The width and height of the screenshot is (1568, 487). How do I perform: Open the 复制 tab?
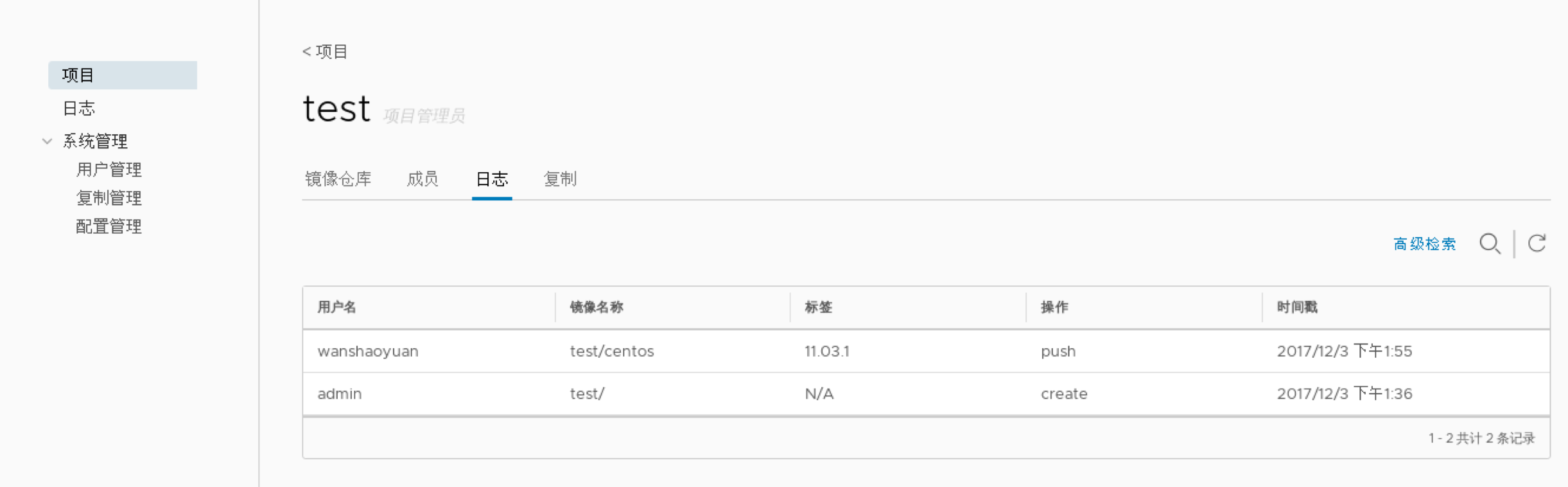point(560,179)
